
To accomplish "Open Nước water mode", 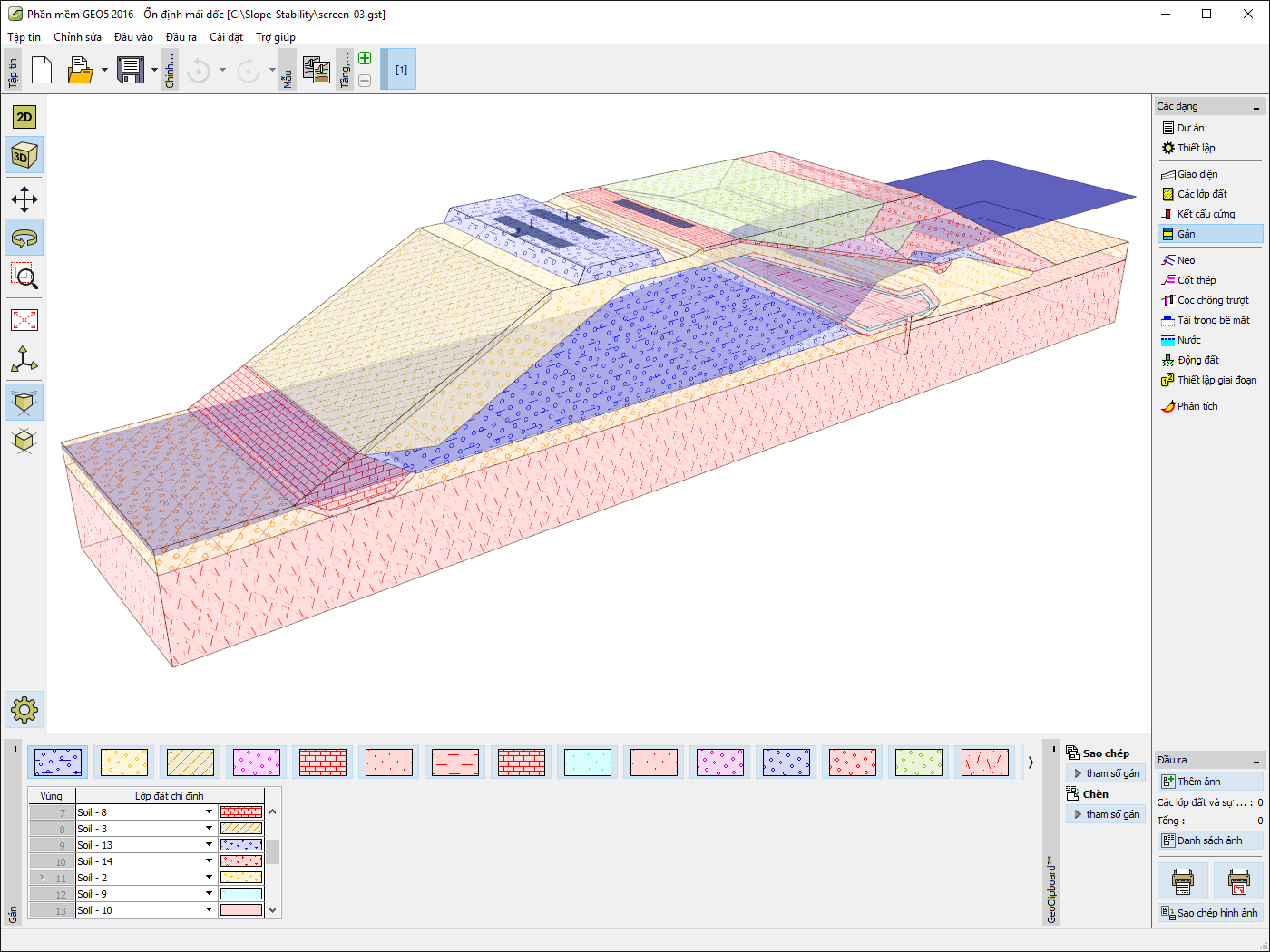I will (x=1210, y=340).
